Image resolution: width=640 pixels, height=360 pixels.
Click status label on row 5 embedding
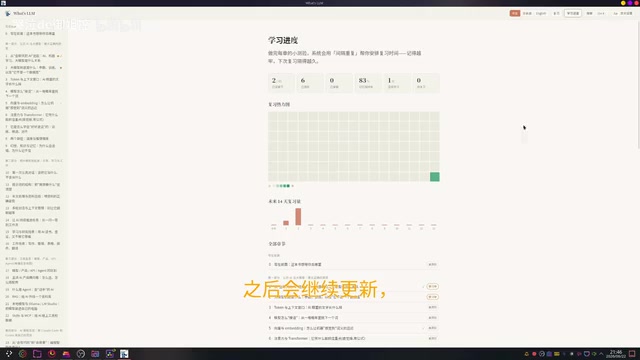433,328
